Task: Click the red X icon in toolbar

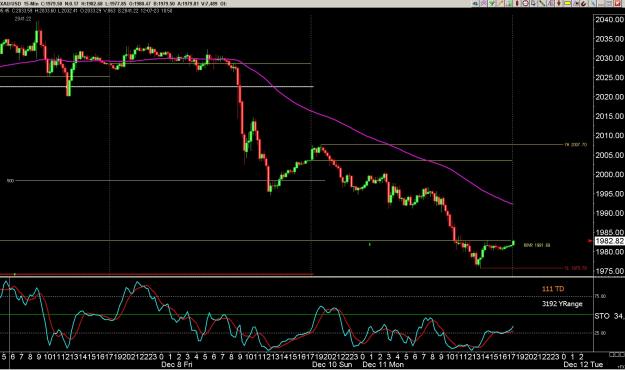Action: coord(618,4)
